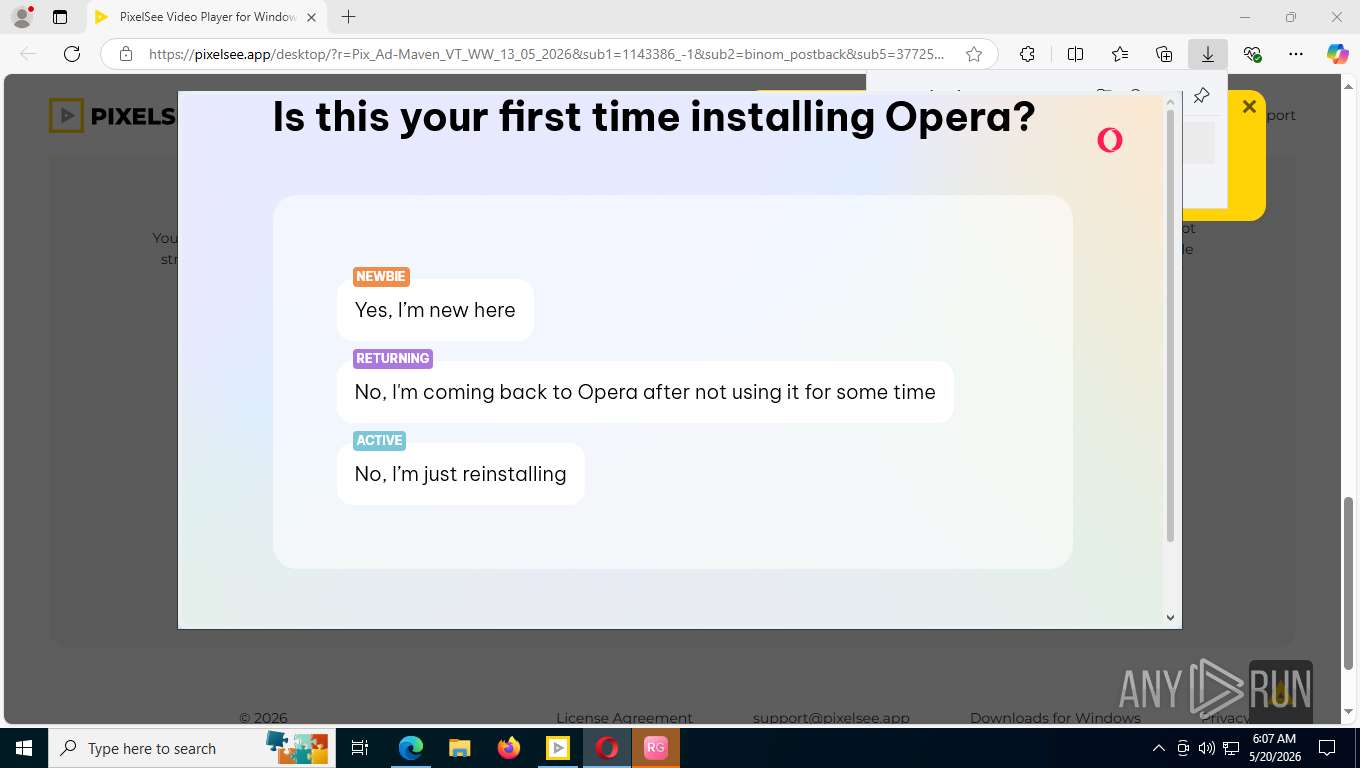Screen dimensions: 1360x768
Task: Click the page vertical scrollbar thumb
Action: [x=1349, y=583]
